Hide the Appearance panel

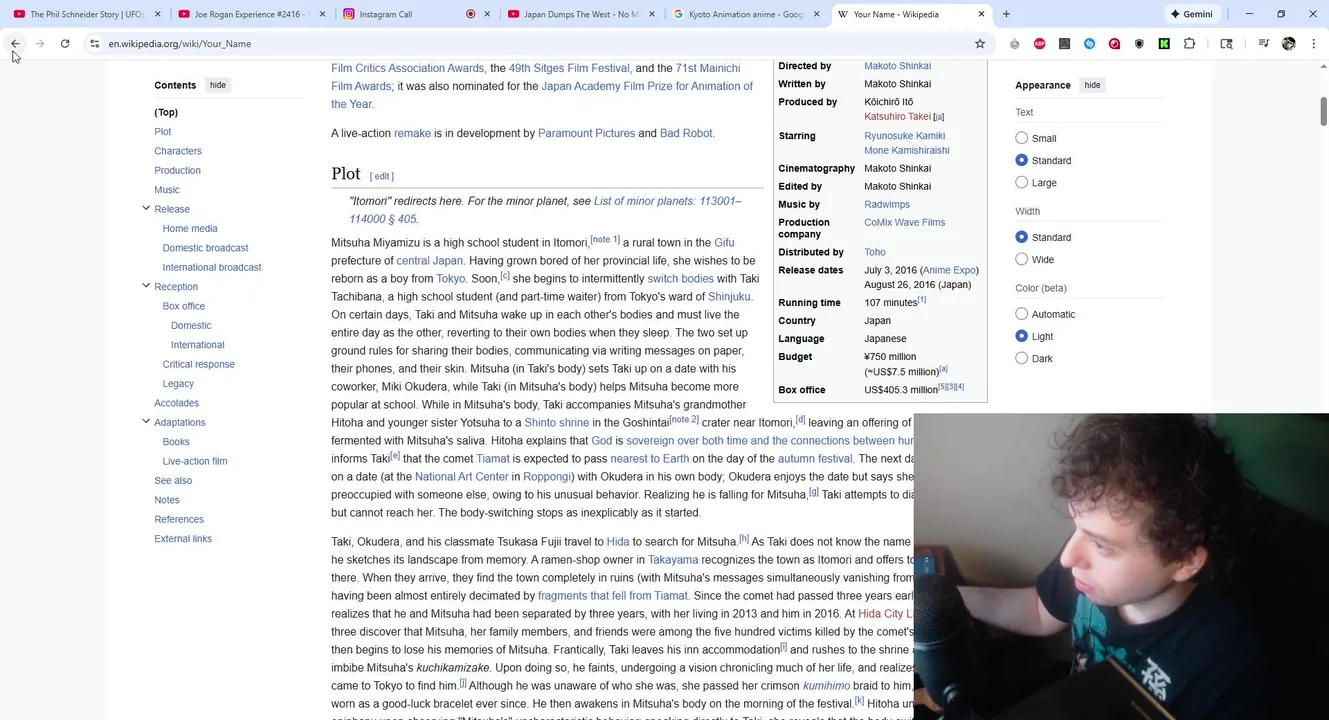(x=1092, y=85)
